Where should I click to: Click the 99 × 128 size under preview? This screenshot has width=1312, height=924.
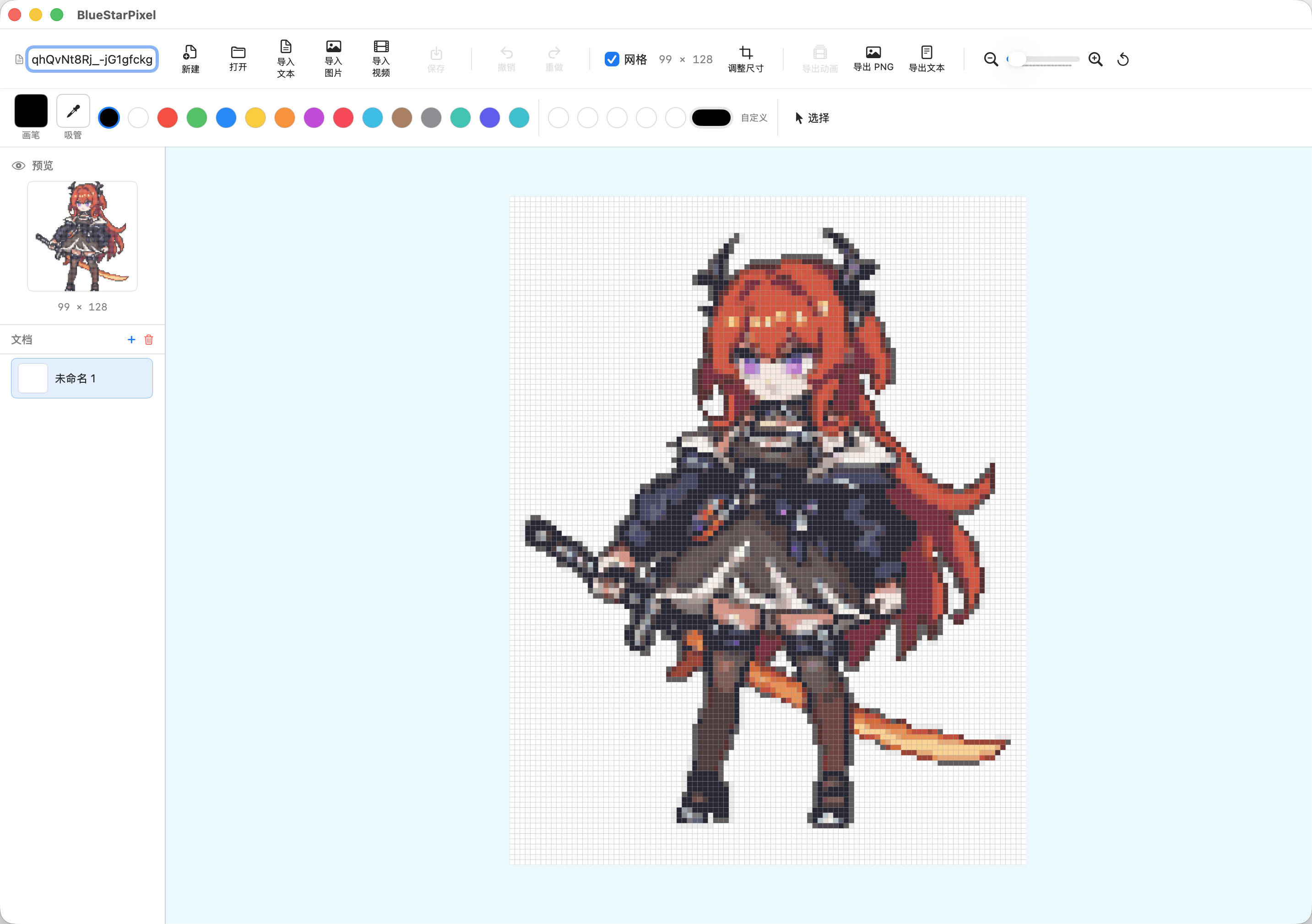82,307
